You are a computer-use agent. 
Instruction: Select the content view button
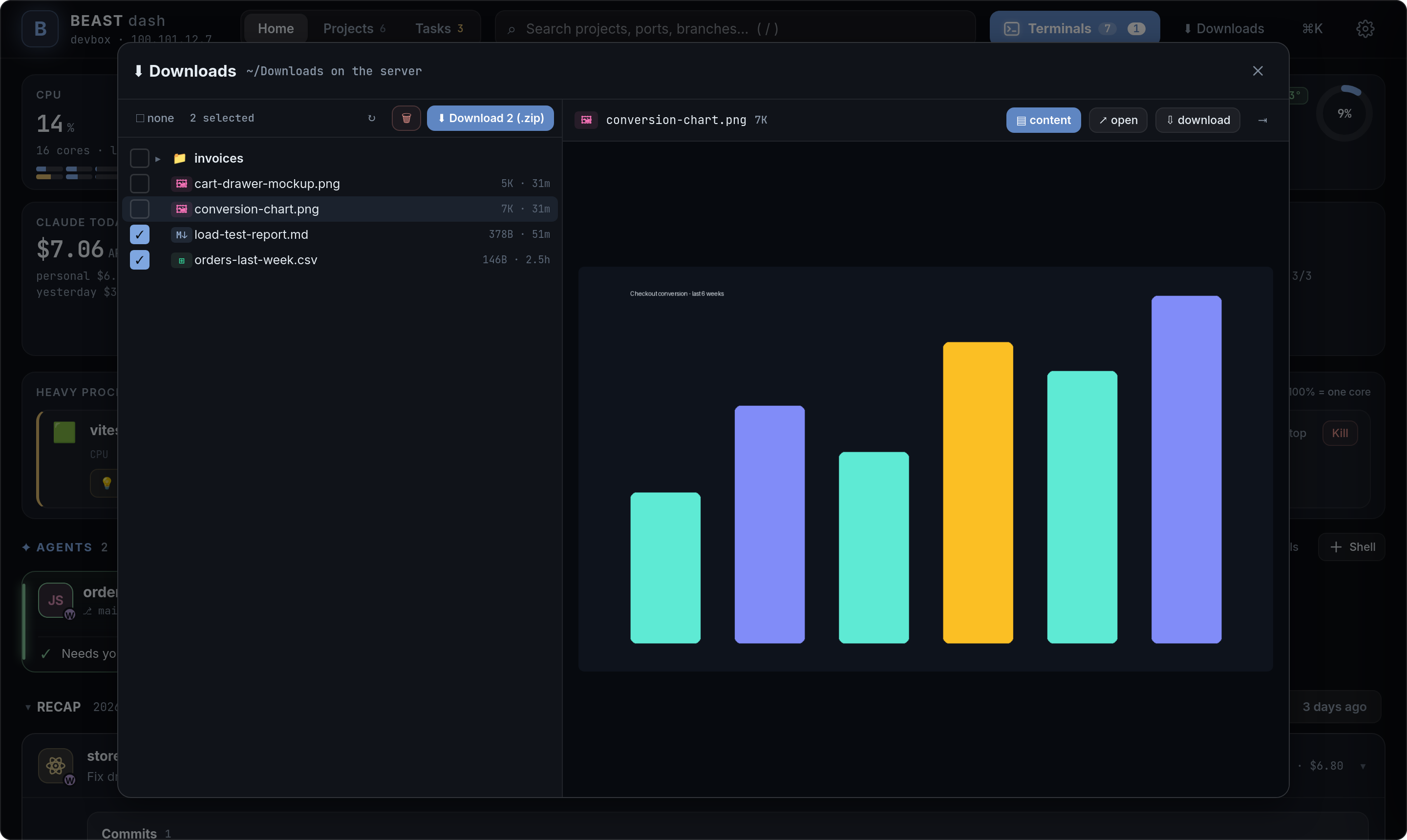pyautogui.click(x=1043, y=120)
